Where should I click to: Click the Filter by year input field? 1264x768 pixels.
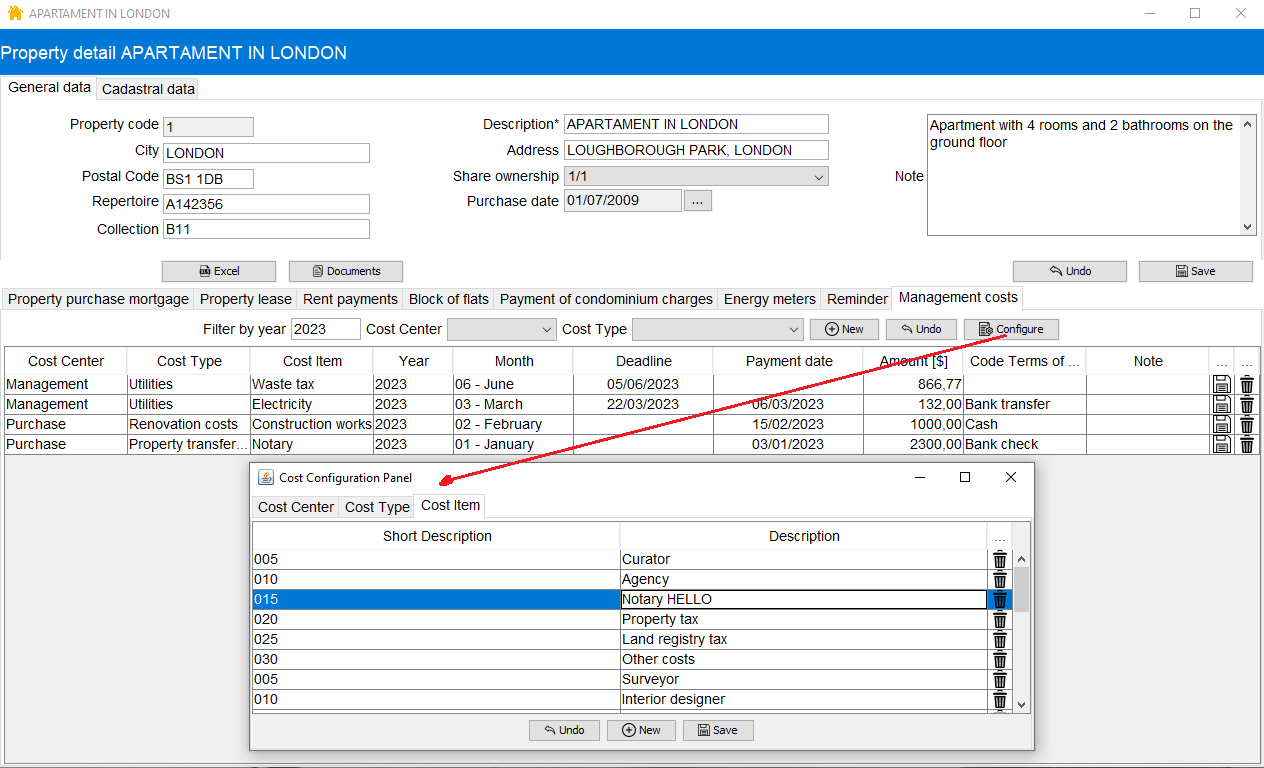[326, 328]
